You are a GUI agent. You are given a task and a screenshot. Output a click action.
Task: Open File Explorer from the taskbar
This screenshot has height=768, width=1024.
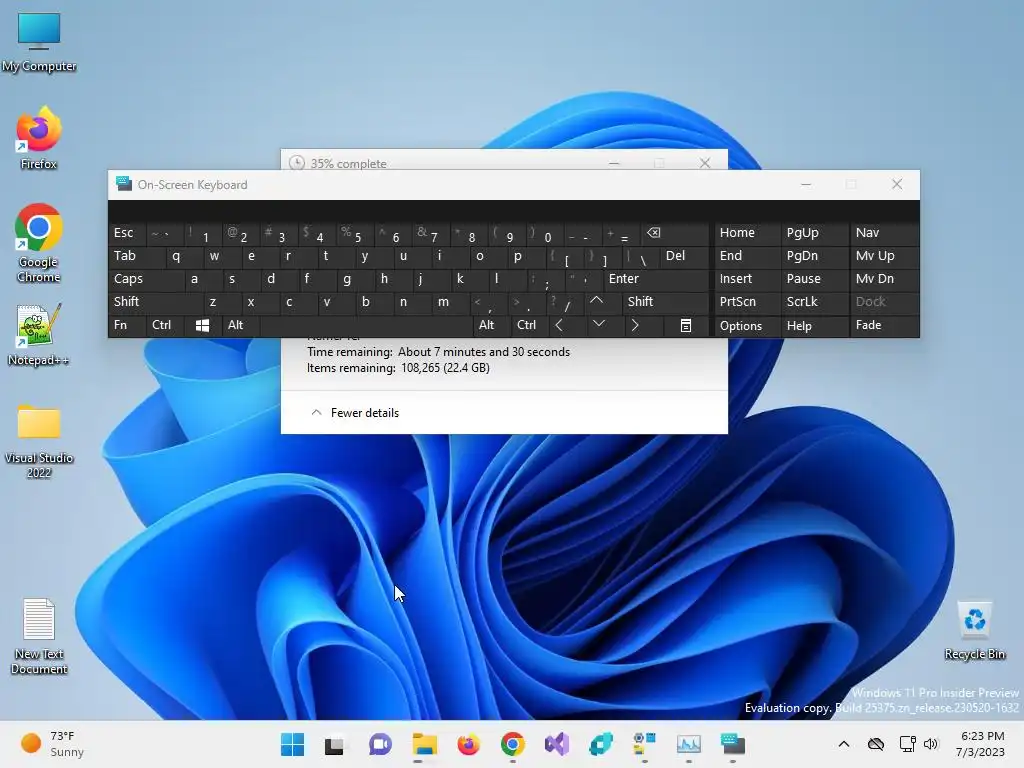click(424, 744)
